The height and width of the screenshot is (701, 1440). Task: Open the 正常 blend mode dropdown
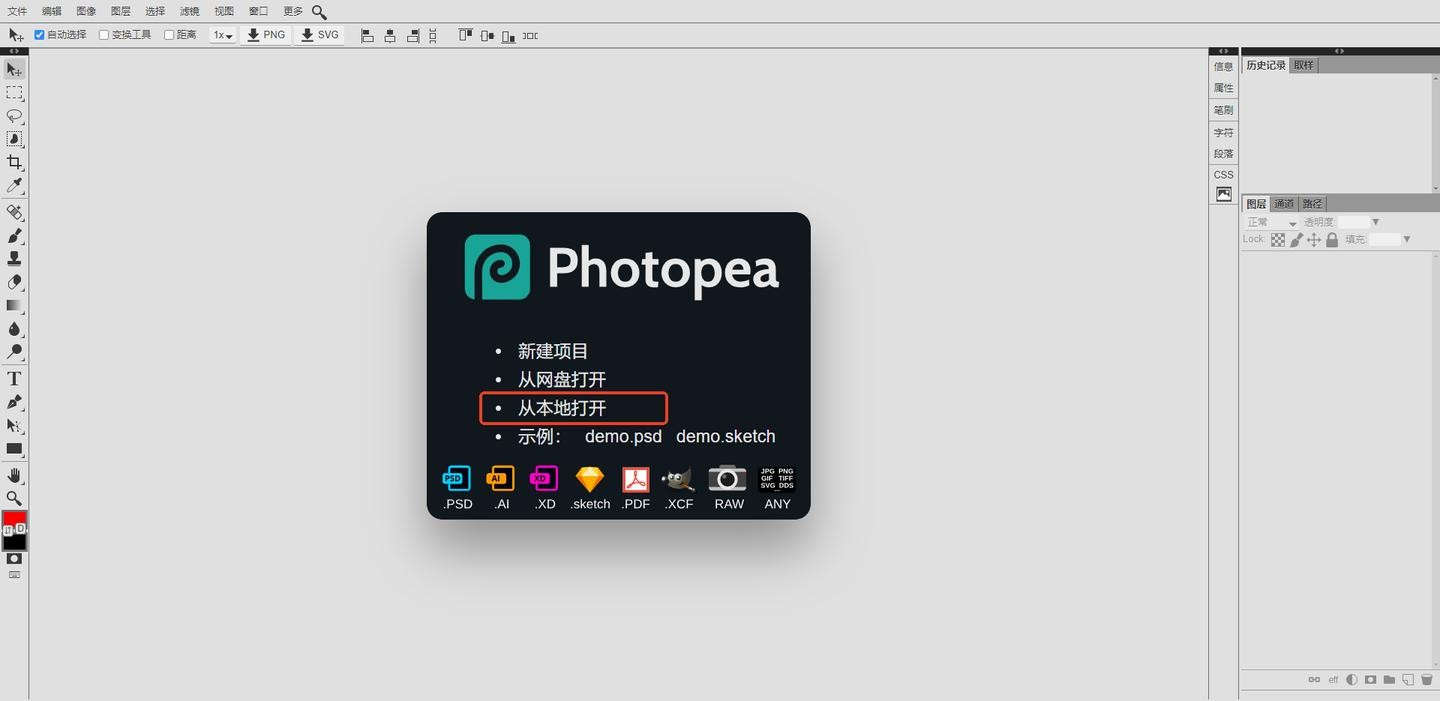(1271, 222)
